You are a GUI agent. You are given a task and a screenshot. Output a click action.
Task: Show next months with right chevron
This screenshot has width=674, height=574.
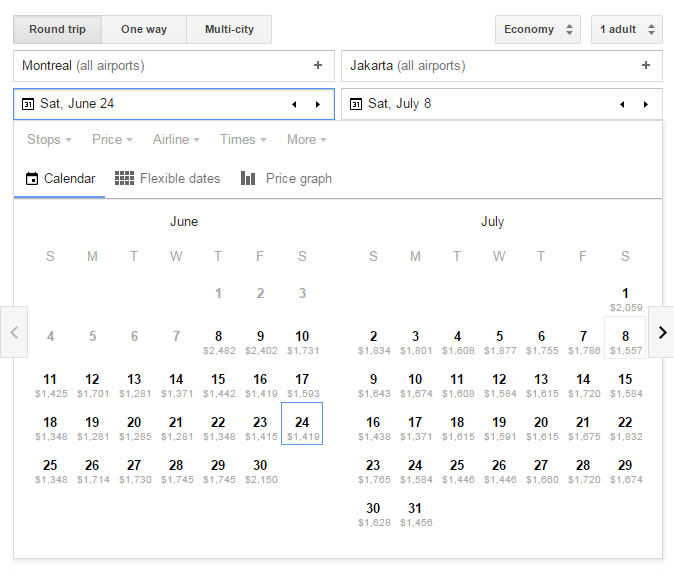(x=661, y=332)
